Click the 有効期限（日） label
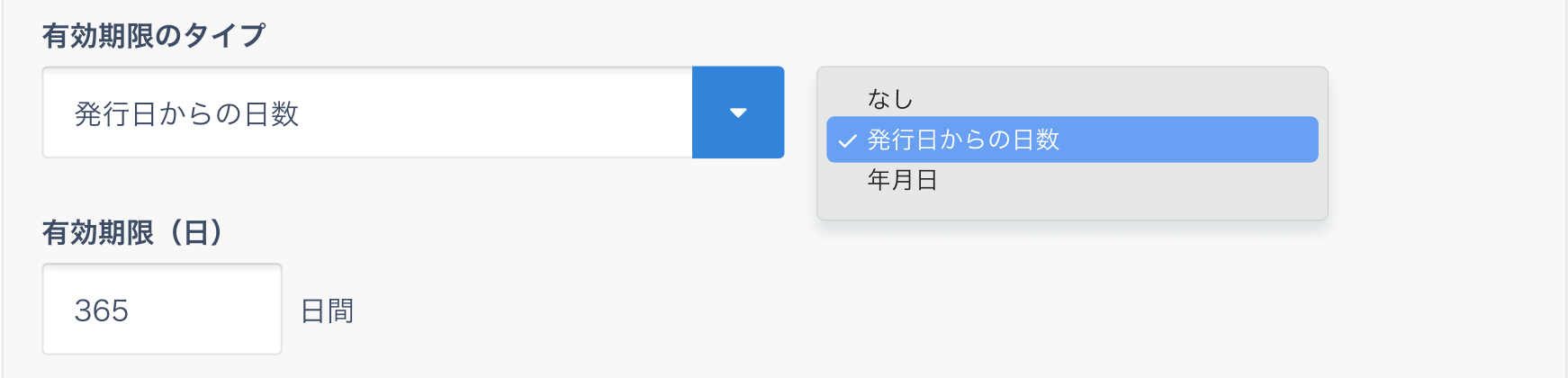This screenshot has height=378, width=1568. pos(132,233)
